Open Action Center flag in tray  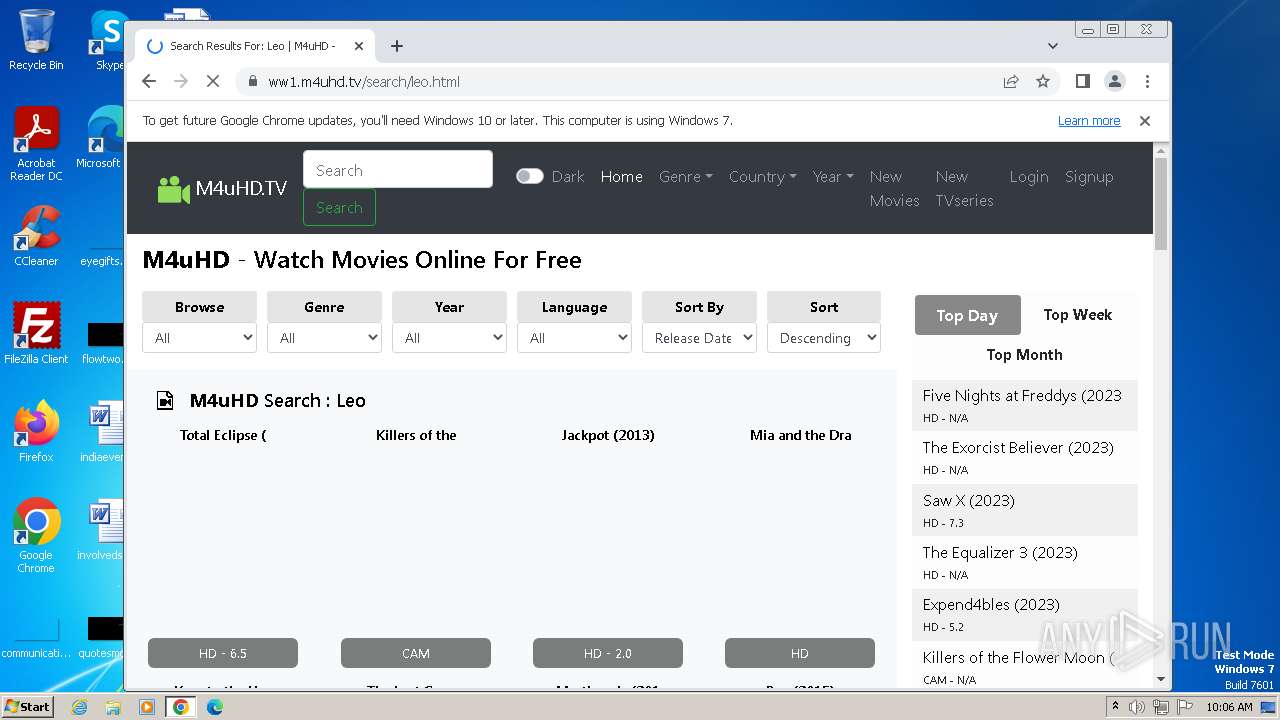tap(1184, 707)
